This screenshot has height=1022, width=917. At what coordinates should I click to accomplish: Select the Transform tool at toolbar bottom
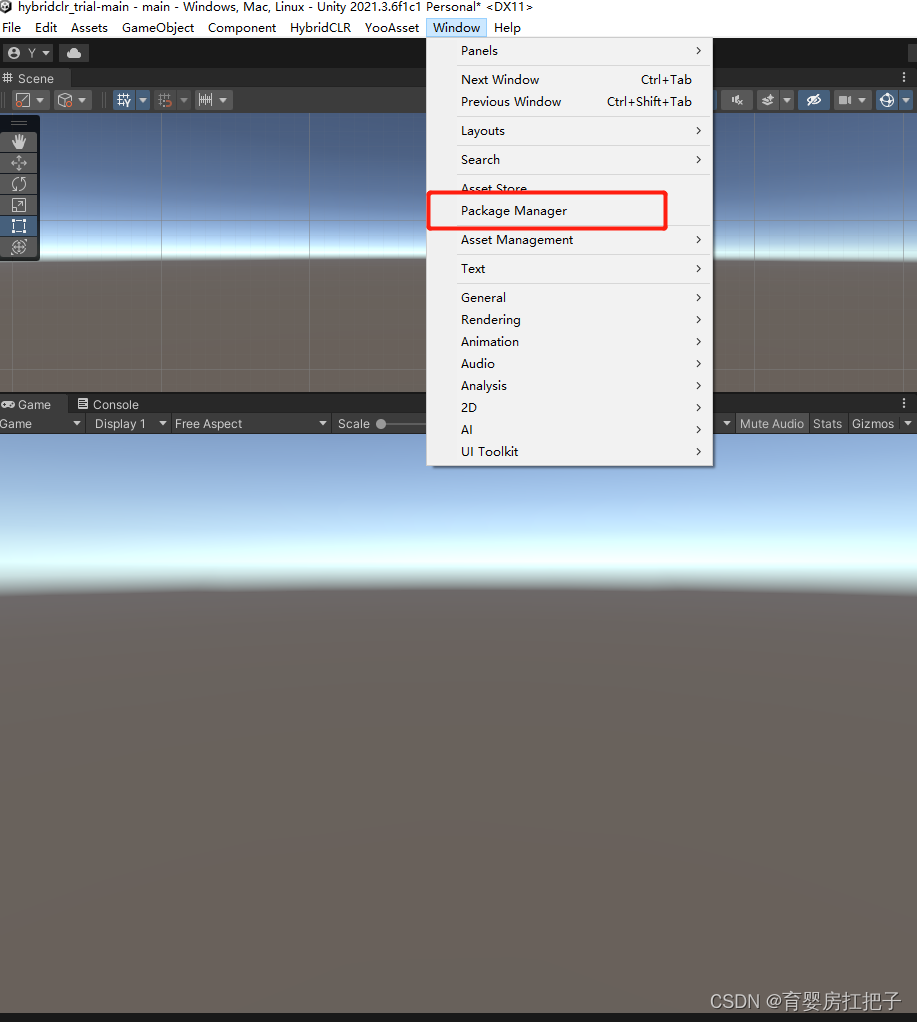tap(19, 246)
